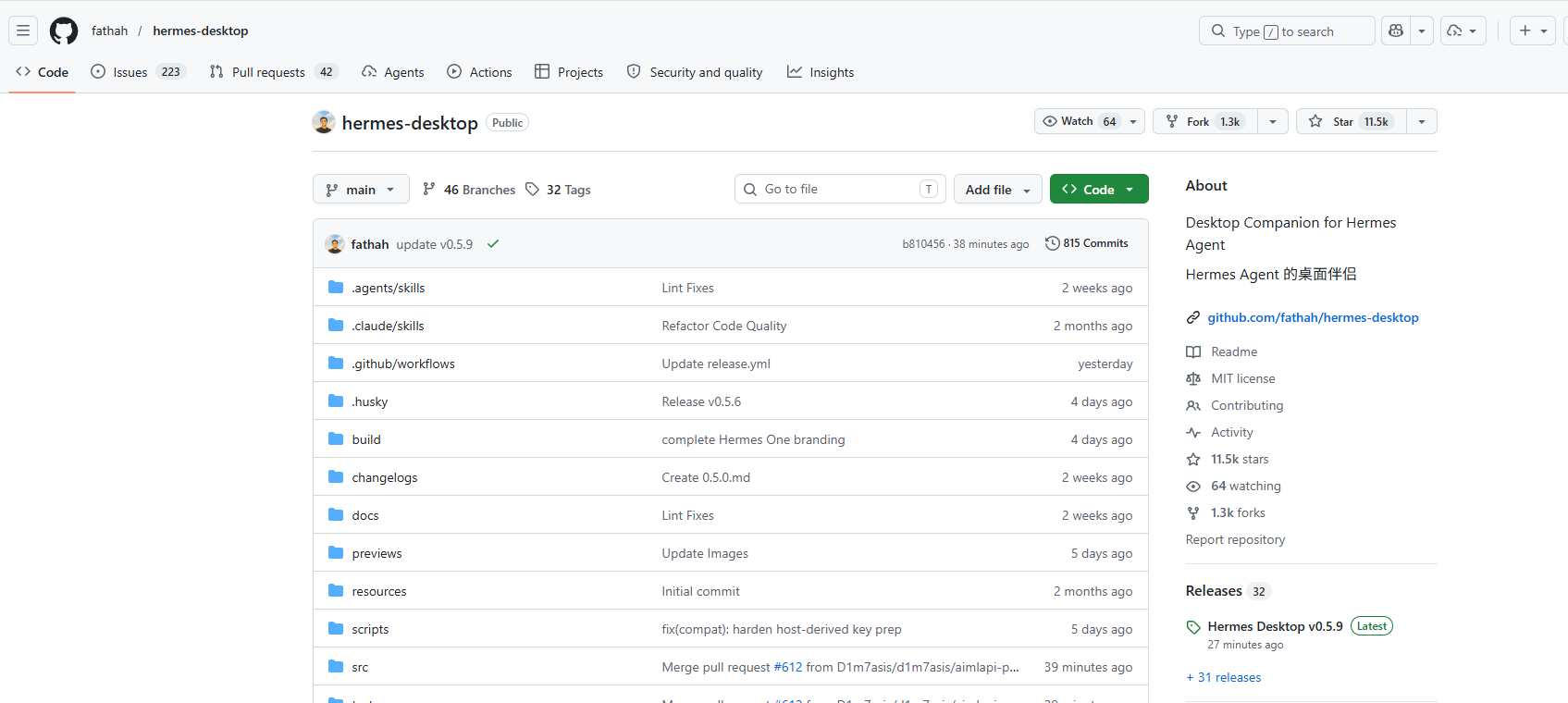Click fathah author name in commit bar

(370, 244)
